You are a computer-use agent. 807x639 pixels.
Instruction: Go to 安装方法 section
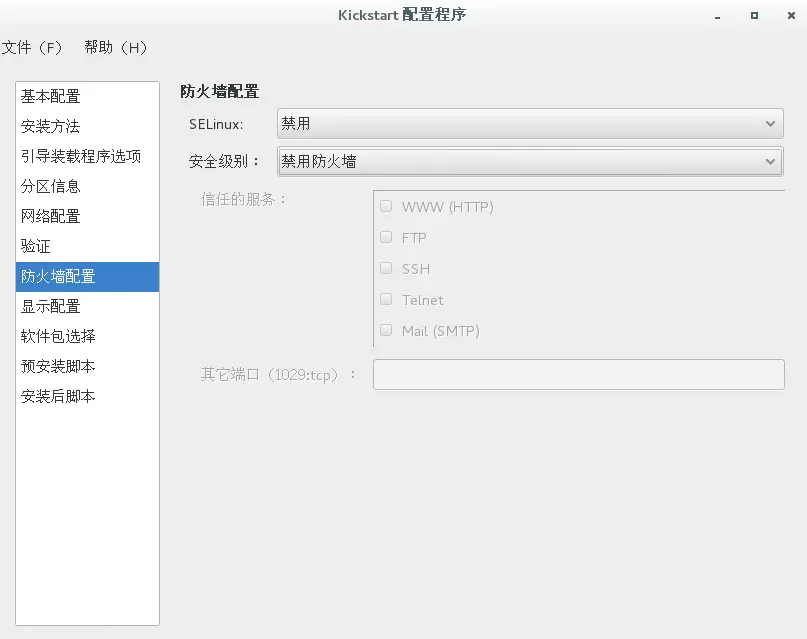tap(51, 126)
